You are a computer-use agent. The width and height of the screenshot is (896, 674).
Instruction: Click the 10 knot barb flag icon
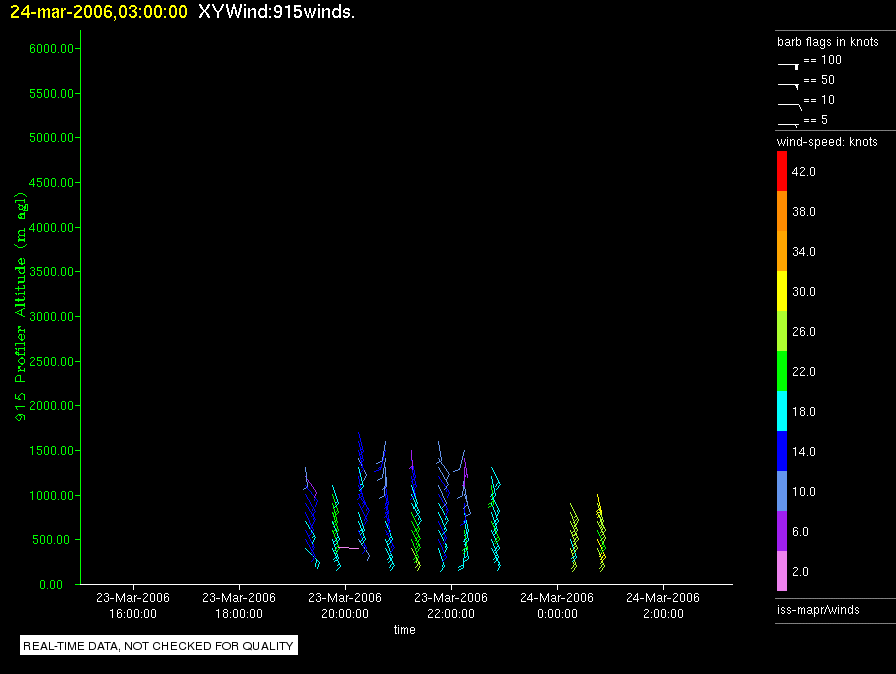point(790,106)
